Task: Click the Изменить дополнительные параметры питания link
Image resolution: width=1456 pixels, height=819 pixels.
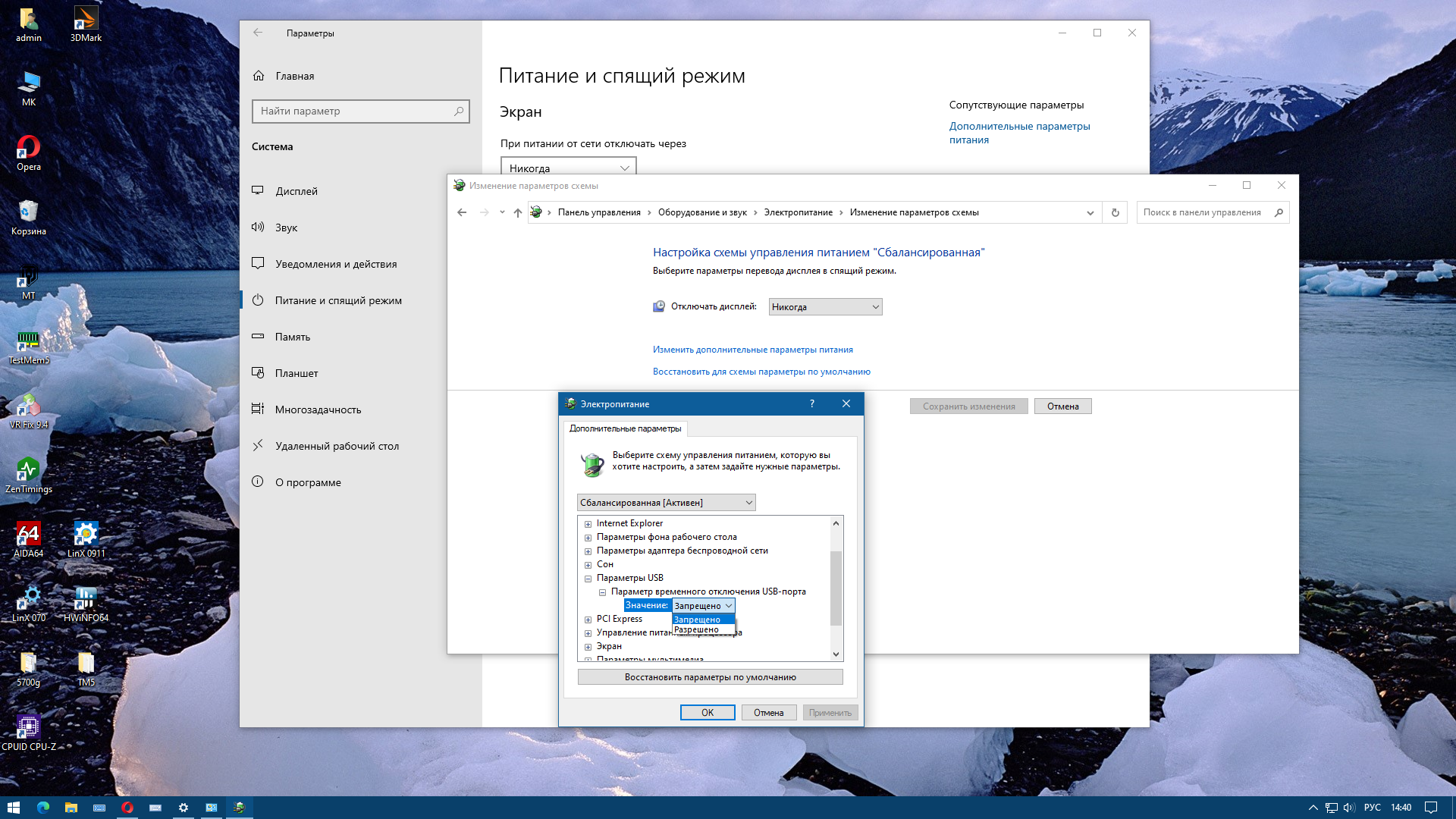Action: coord(752,350)
